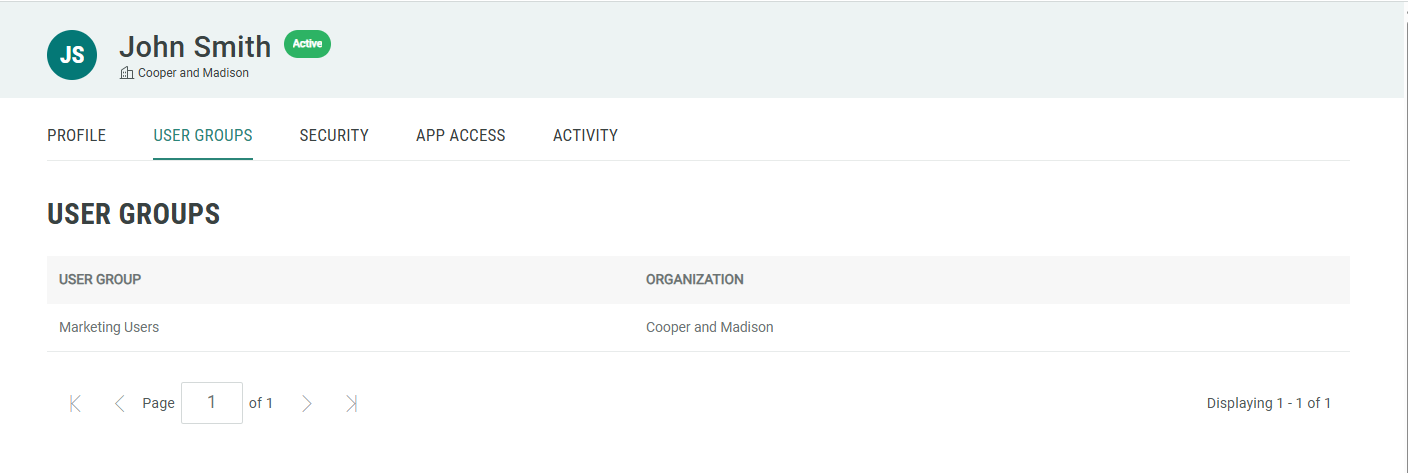Screen dimensions: 1408x473
Task: Click the green Active status badge
Action: click(x=307, y=44)
